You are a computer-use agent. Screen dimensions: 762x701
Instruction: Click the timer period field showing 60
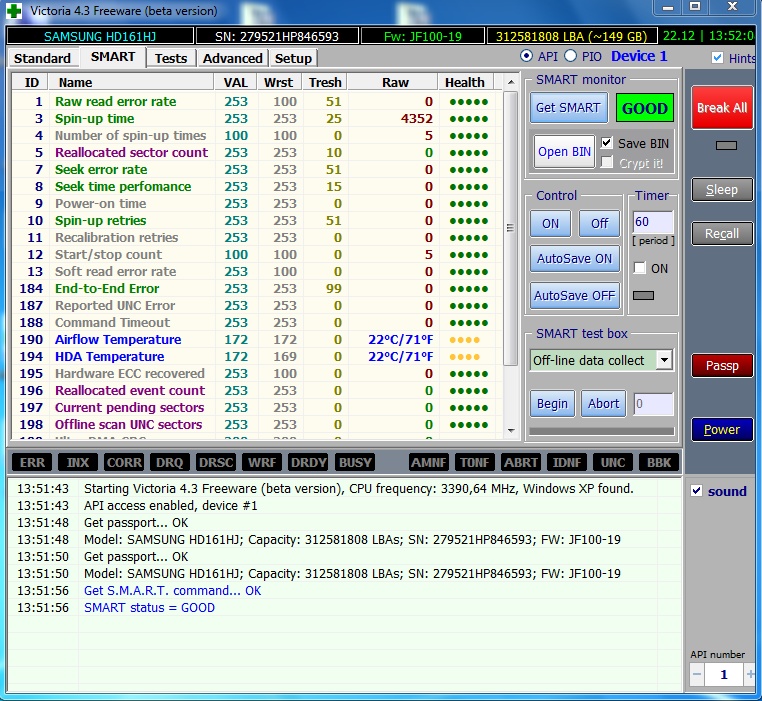point(653,222)
